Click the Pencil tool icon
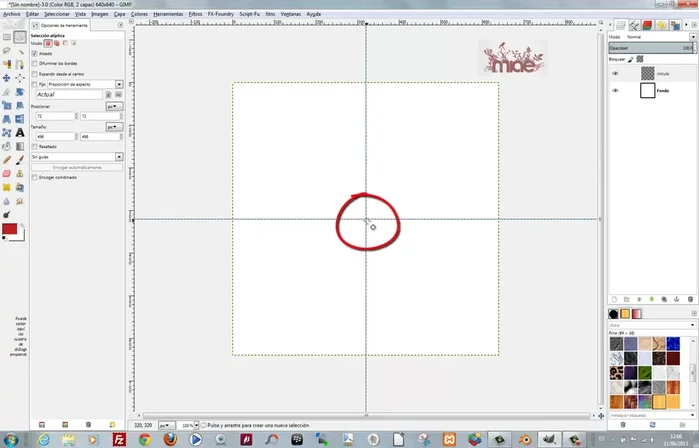 point(7,159)
